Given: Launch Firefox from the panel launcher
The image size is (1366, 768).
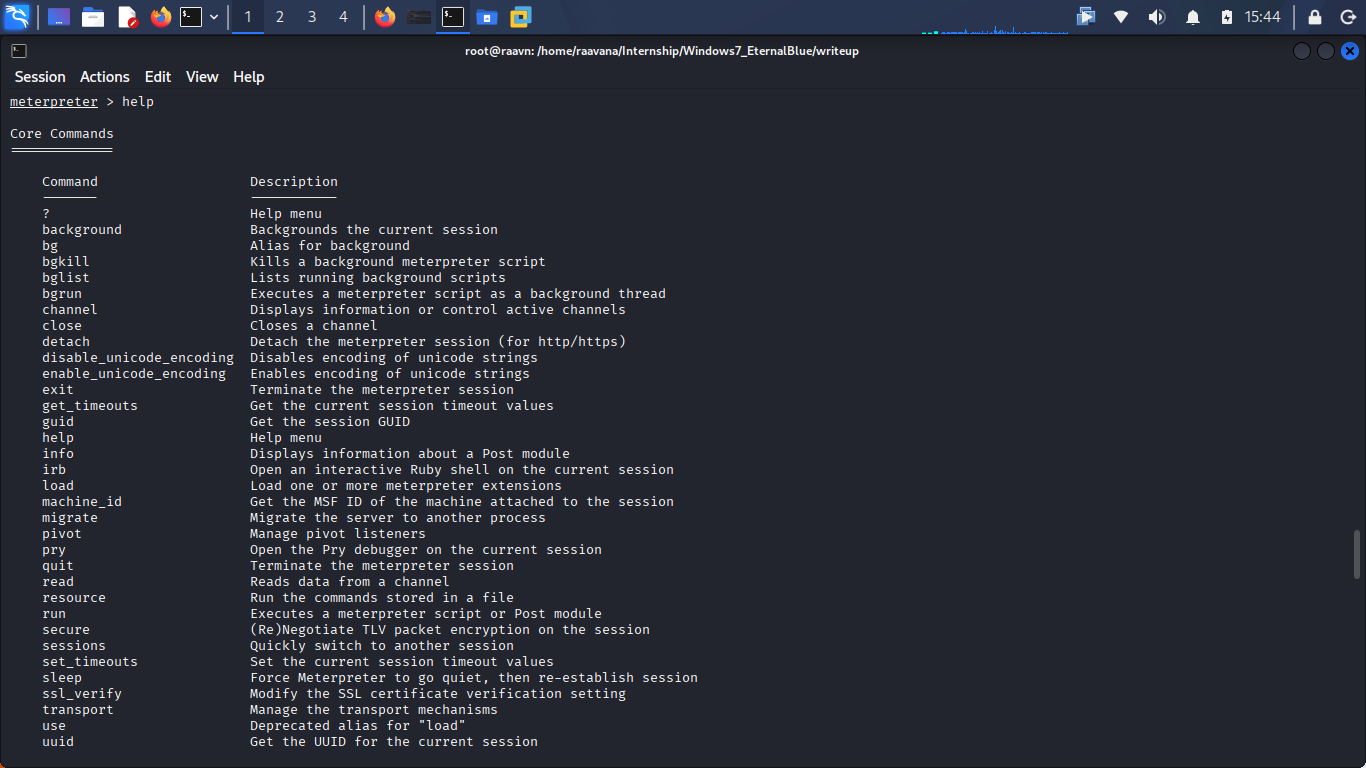Looking at the screenshot, I should (161, 17).
